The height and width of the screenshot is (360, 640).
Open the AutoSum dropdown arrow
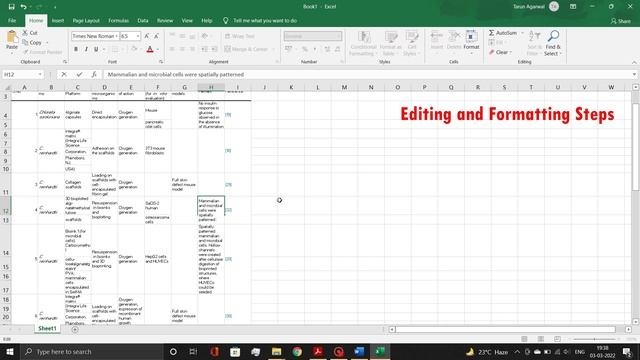coord(522,33)
